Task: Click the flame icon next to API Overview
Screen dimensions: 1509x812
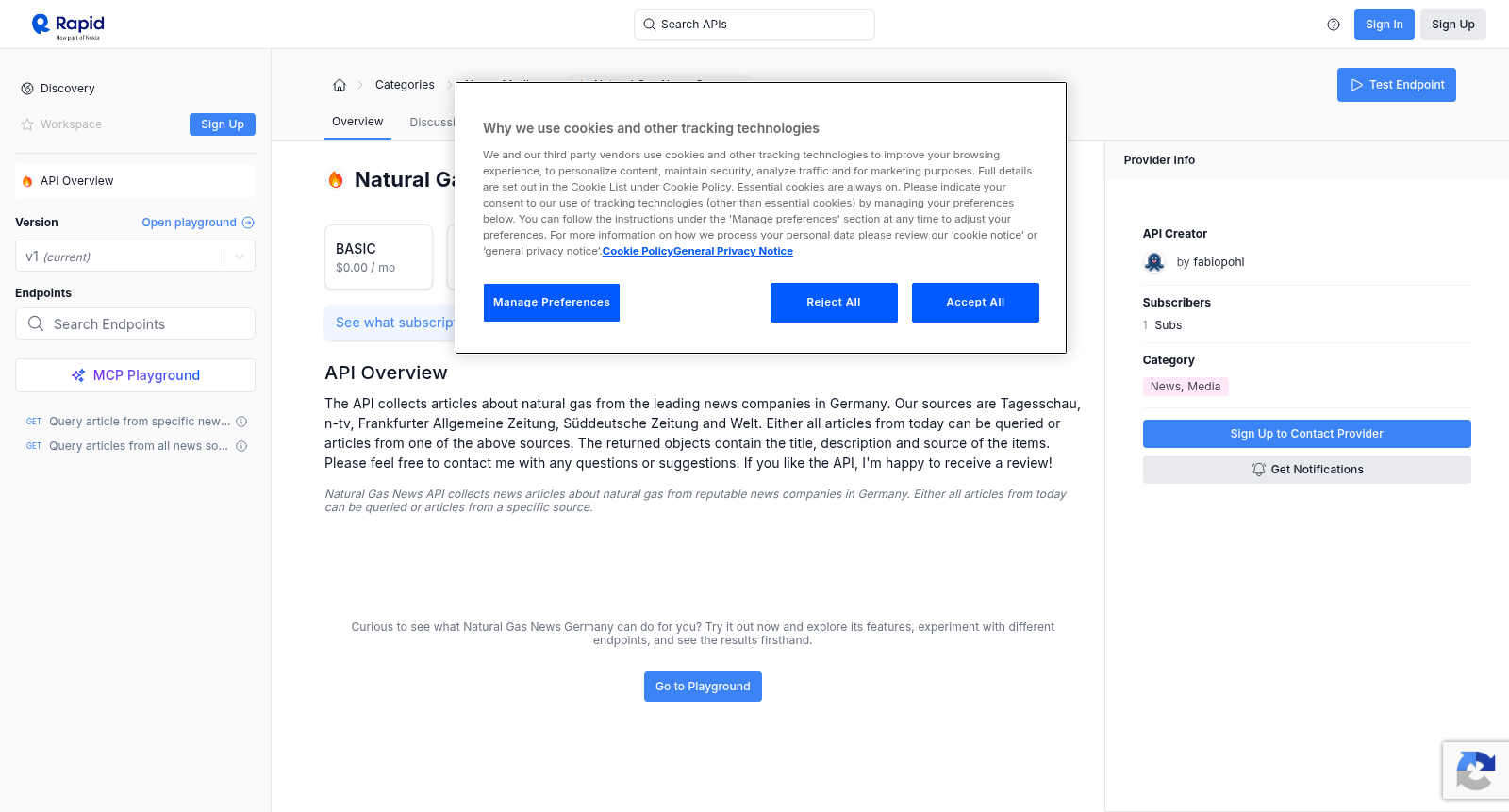Action: [x=27, y=181]
